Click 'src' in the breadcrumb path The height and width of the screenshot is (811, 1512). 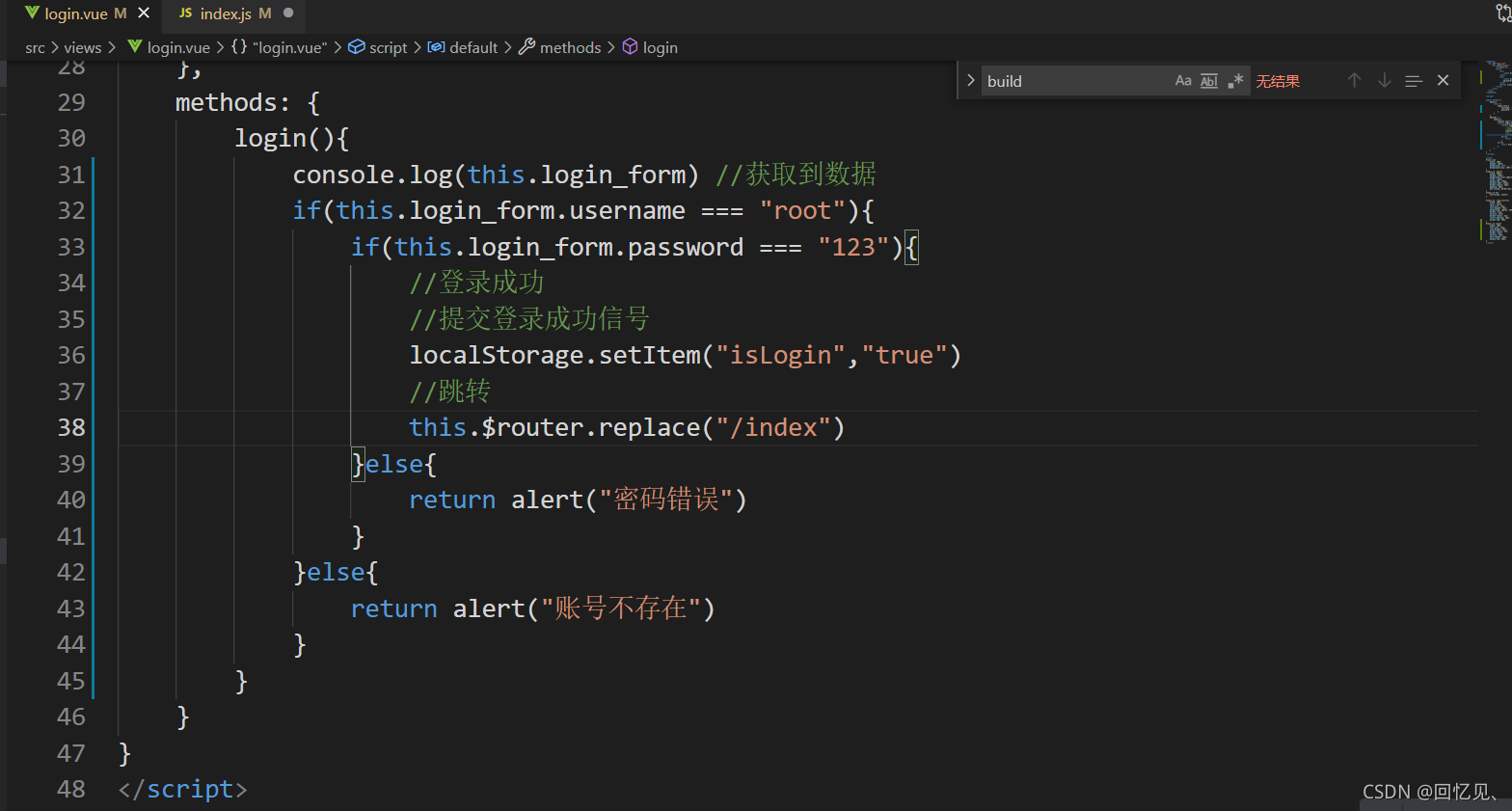coord(35,47)
